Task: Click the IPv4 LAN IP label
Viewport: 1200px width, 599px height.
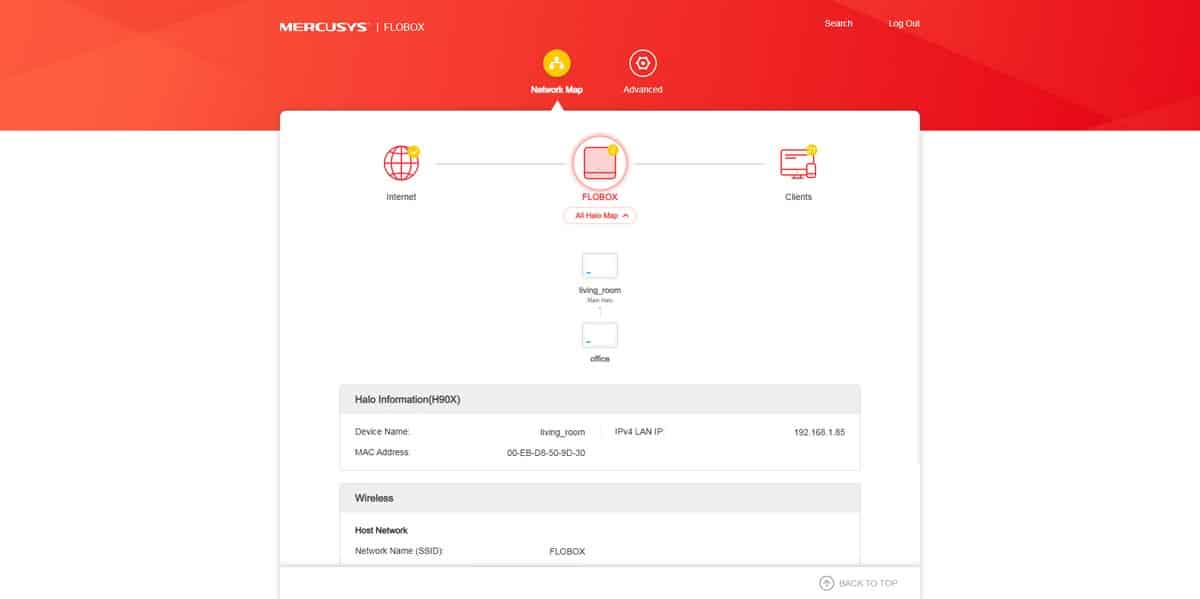Action: (x=639, y=432)
